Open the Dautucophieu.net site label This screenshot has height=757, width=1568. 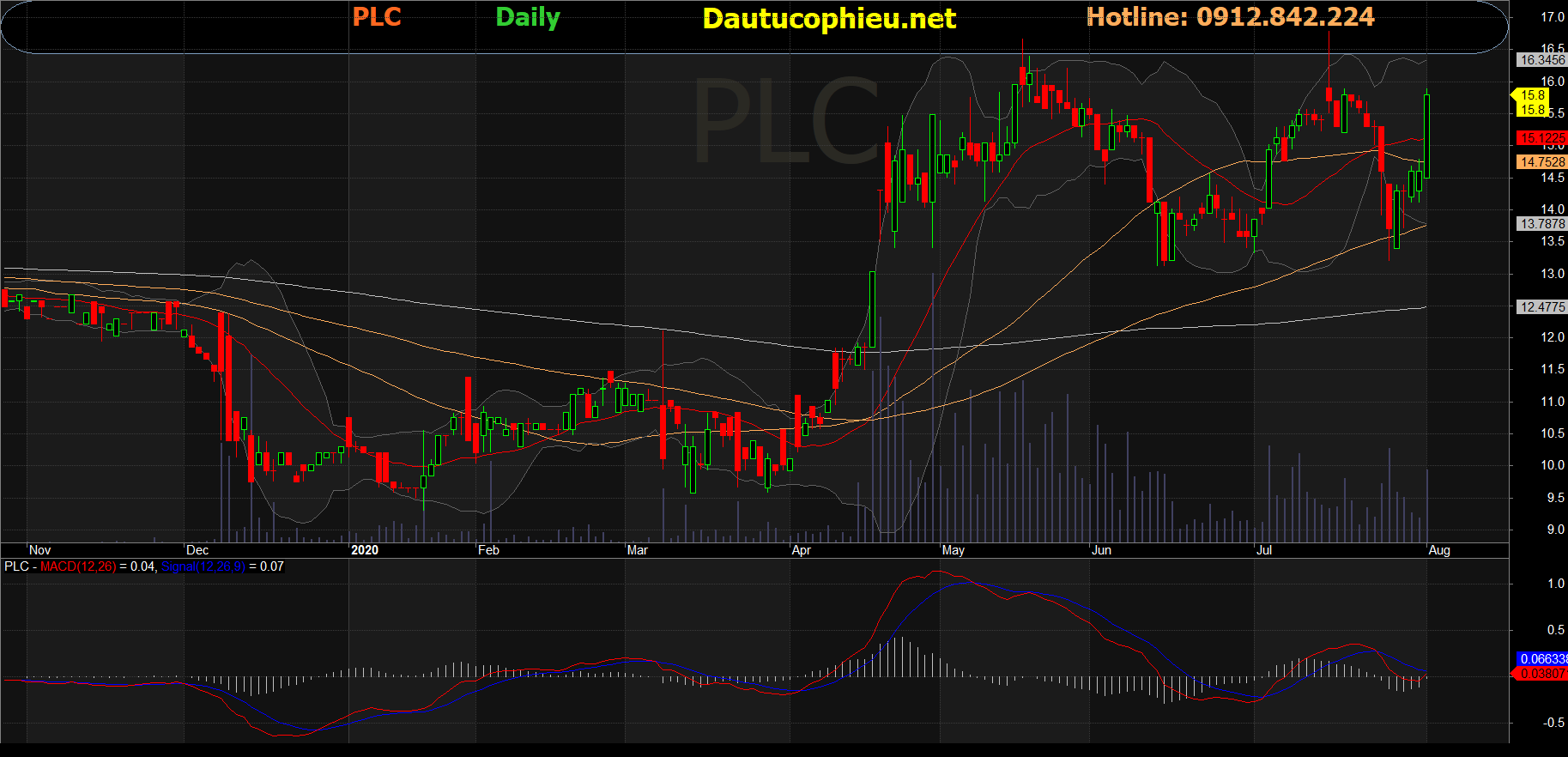click(x=829, y=19)
